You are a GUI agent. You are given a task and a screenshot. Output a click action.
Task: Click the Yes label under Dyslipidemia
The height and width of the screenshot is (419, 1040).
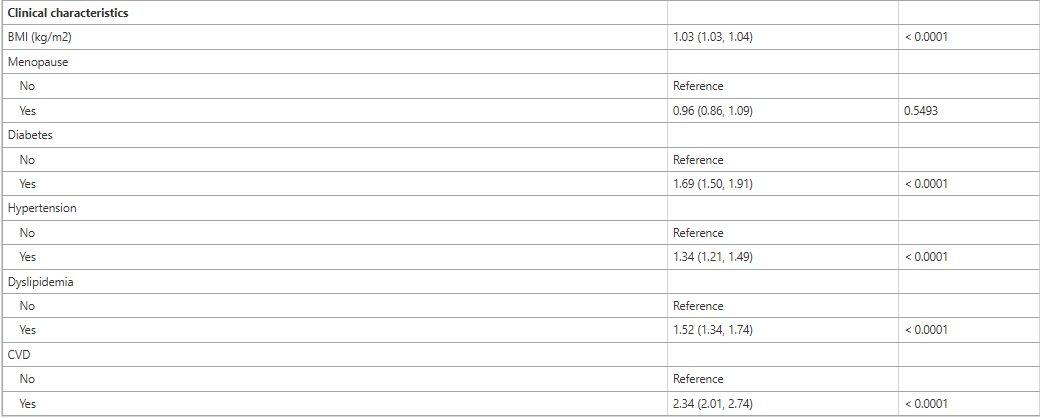28,329
